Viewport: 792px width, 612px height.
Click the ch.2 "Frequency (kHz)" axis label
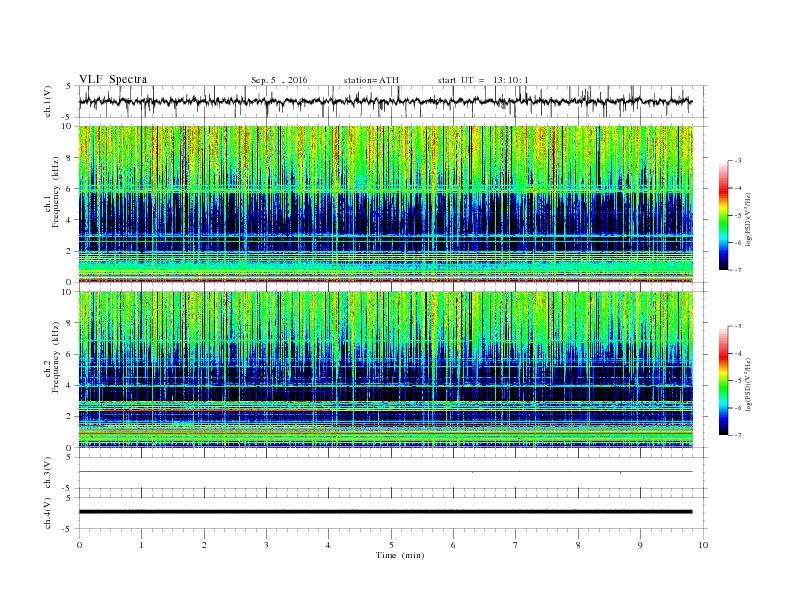coord(56,358)
